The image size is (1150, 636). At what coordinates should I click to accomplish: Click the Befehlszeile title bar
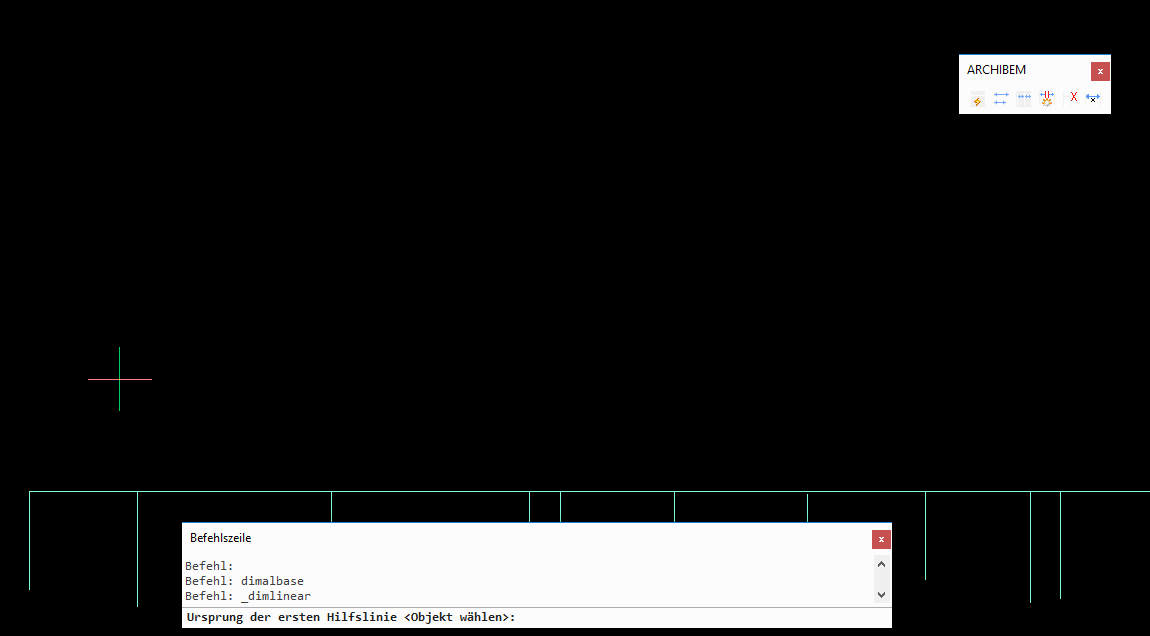point(500,538)
